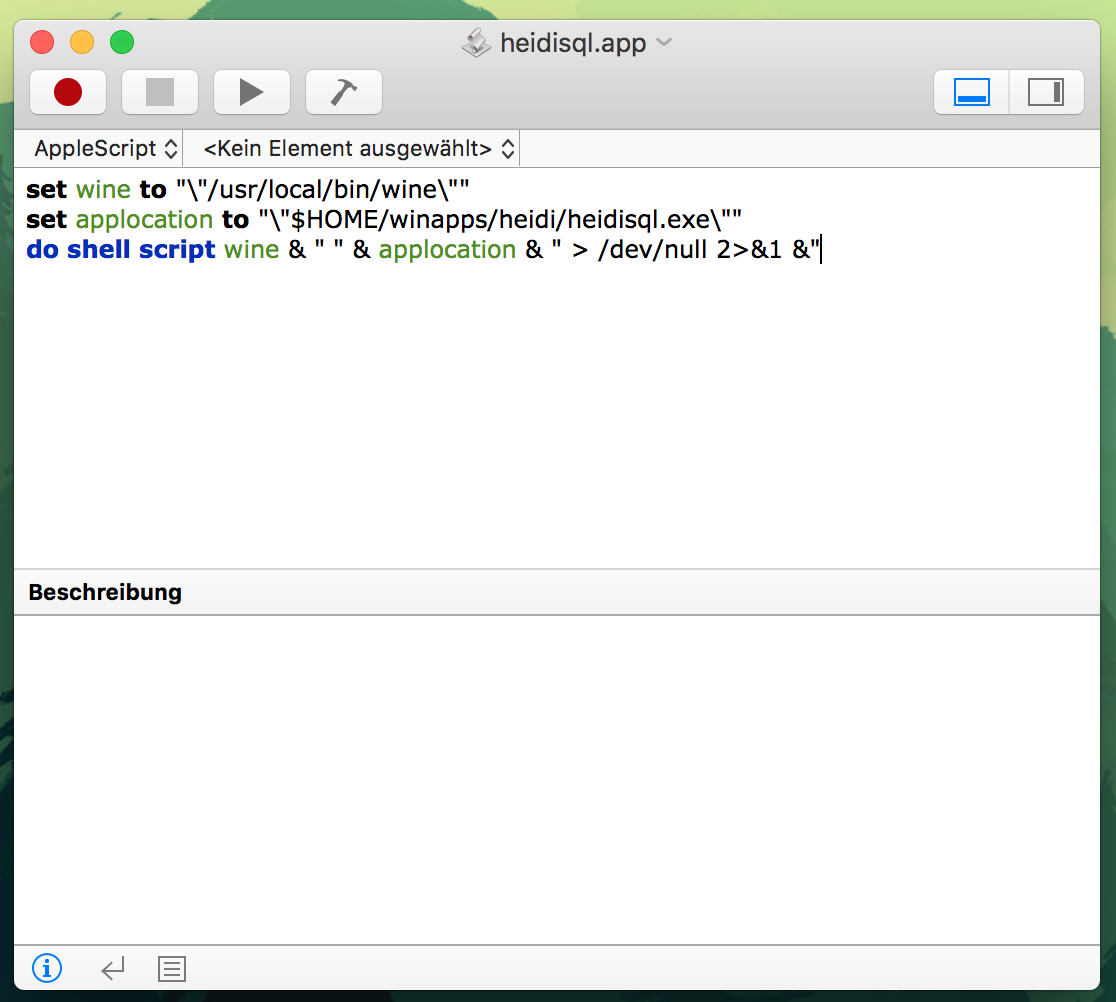
Task: Toggle the bottom accessory pane view
Action: coord(970,91)
